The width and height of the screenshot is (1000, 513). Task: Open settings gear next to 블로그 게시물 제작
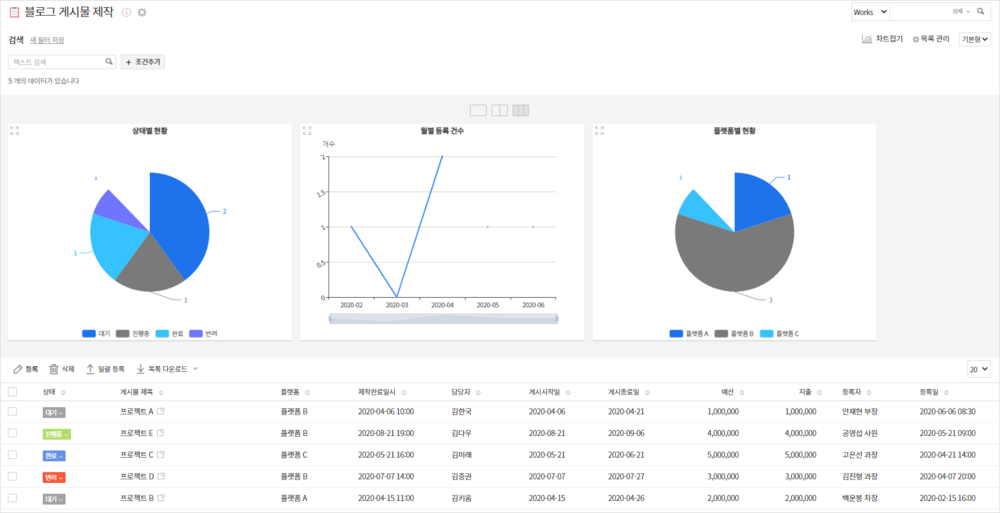[142, 12]
